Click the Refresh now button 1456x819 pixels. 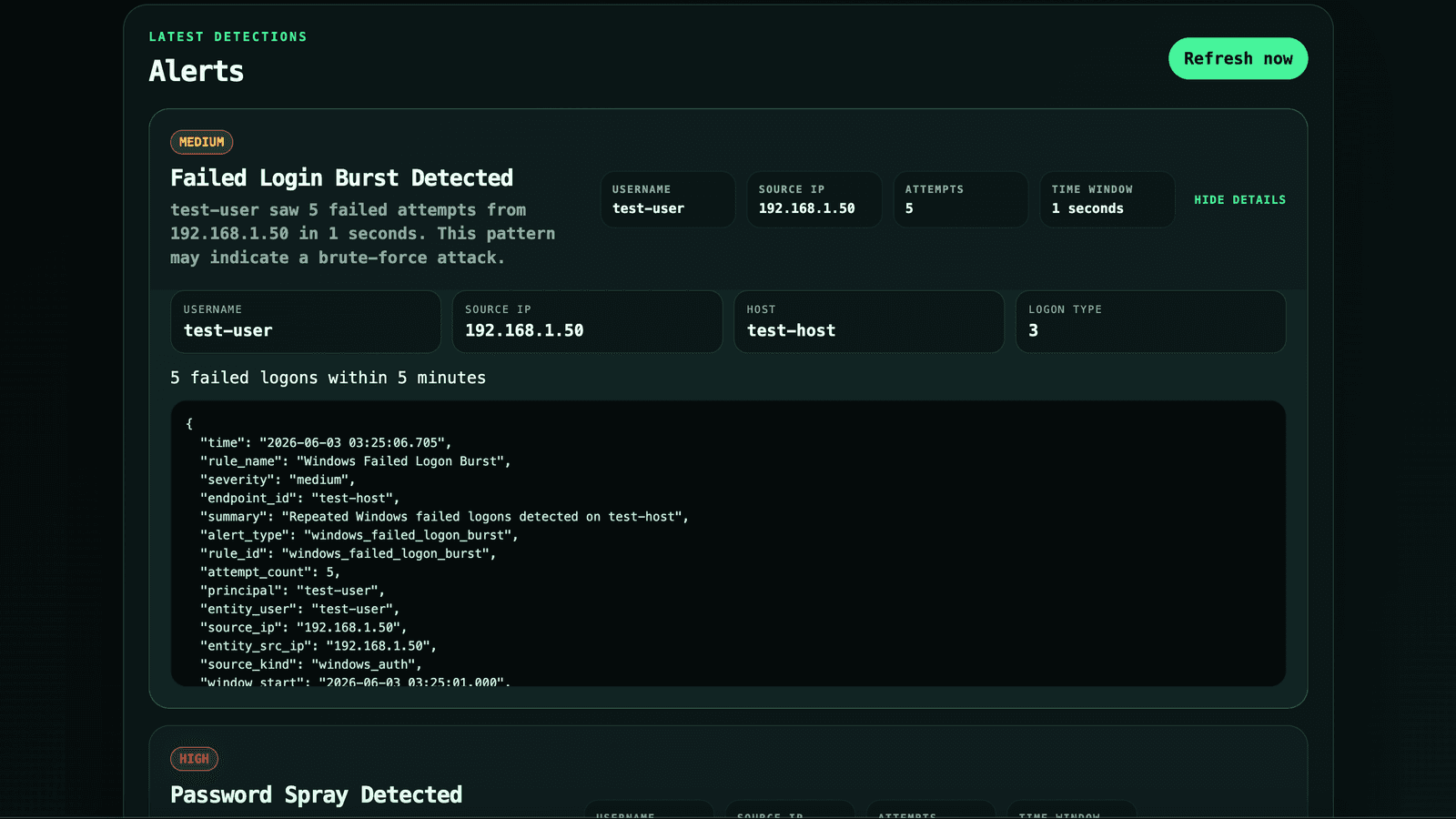pos(1238,58)
